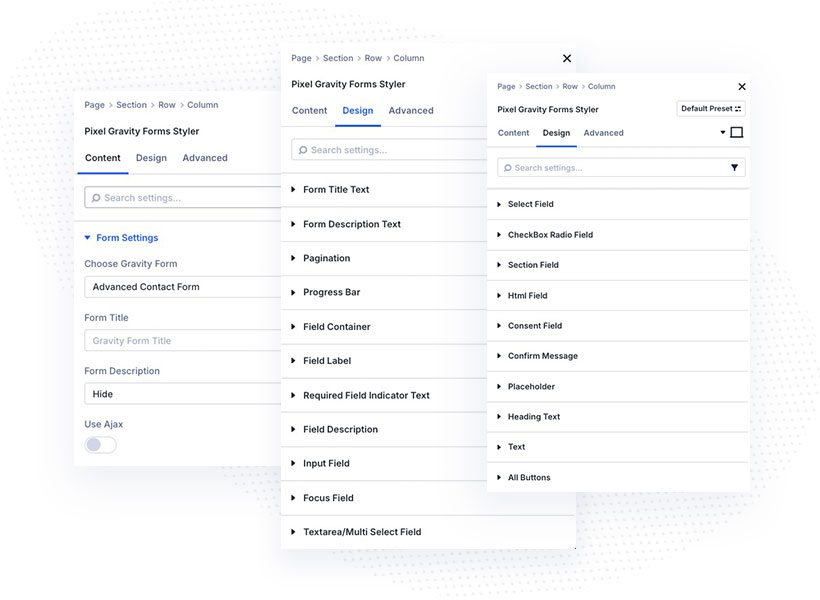Screen dimensions: 820x600
Task: Switch to Content tab in right panel
Action: [x=514, y=133]
